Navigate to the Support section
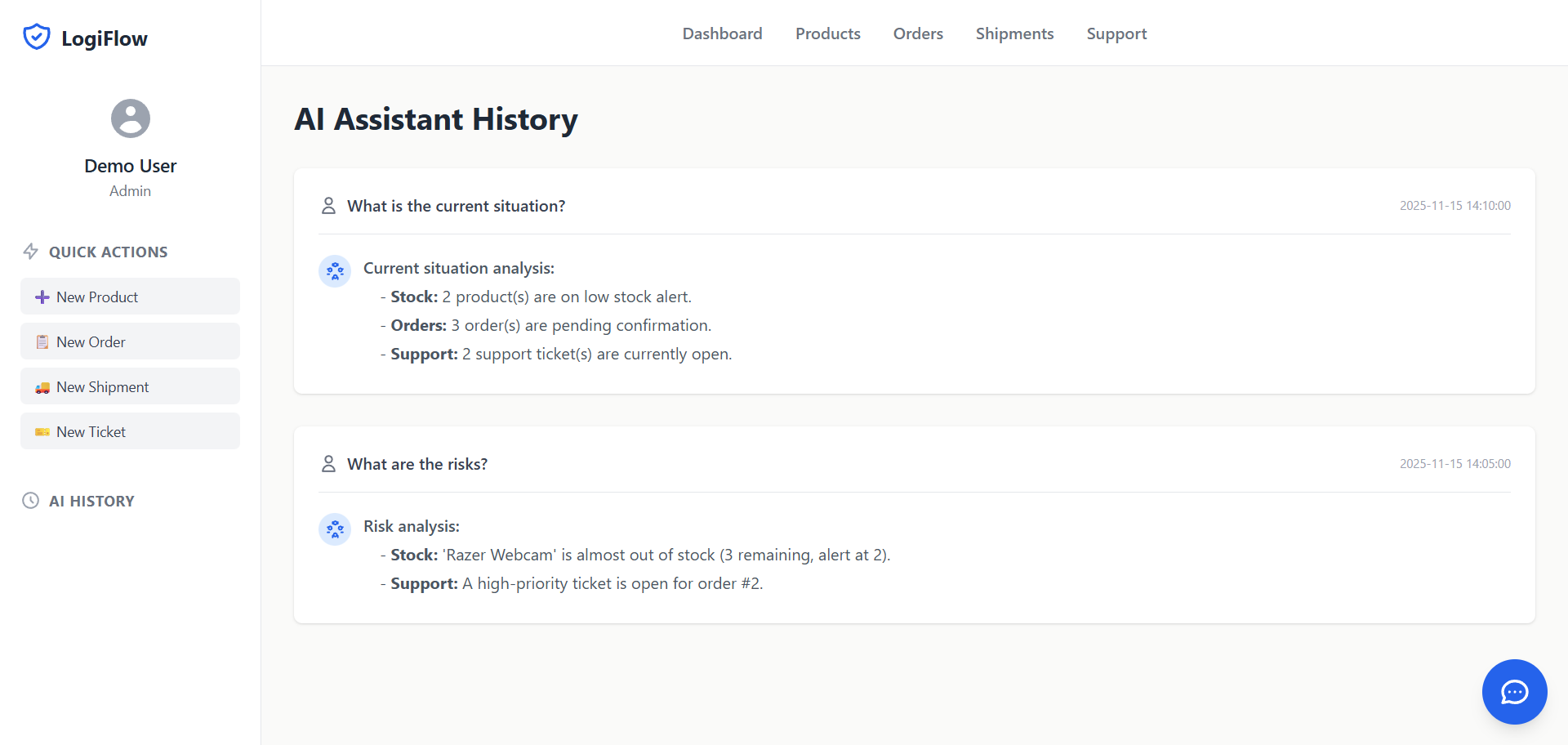The height and width of the screenshot is (745, 1568). click(1116, 33)
